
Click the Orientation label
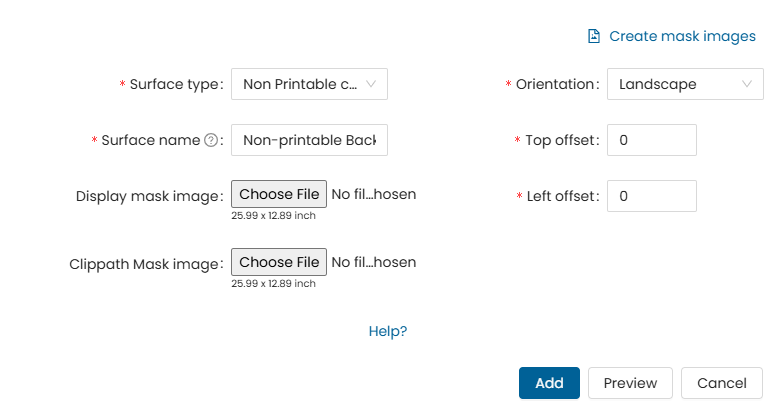pos(557,84)
